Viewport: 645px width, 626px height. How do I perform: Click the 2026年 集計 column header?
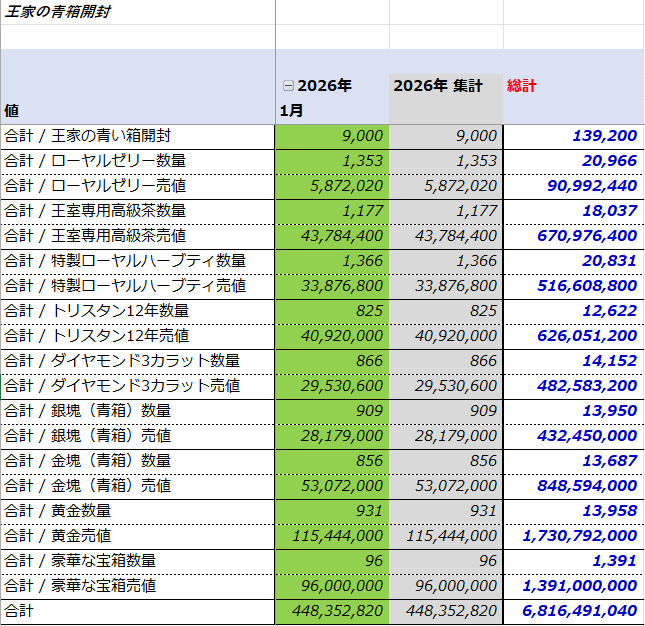[x=439, y=86]
